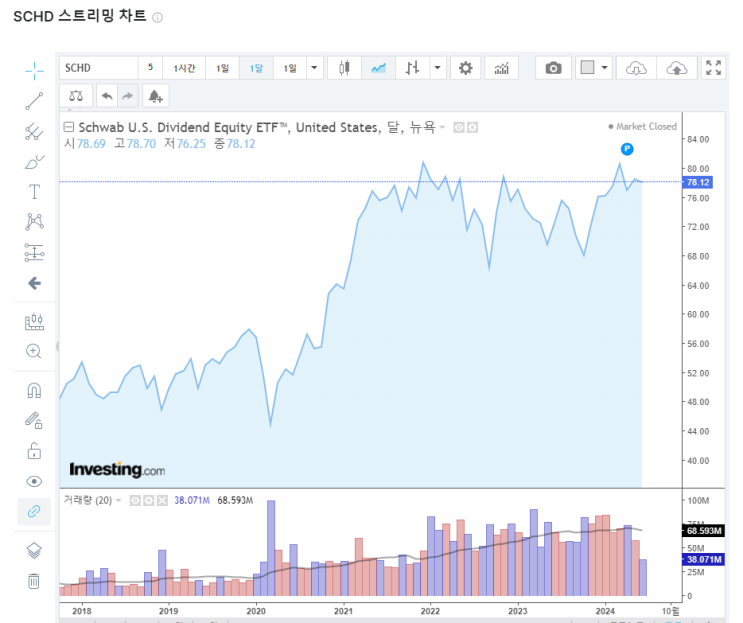Toggle stay in drawing mode pencil-lock
The image size is (743, 623).
point(34,420)
